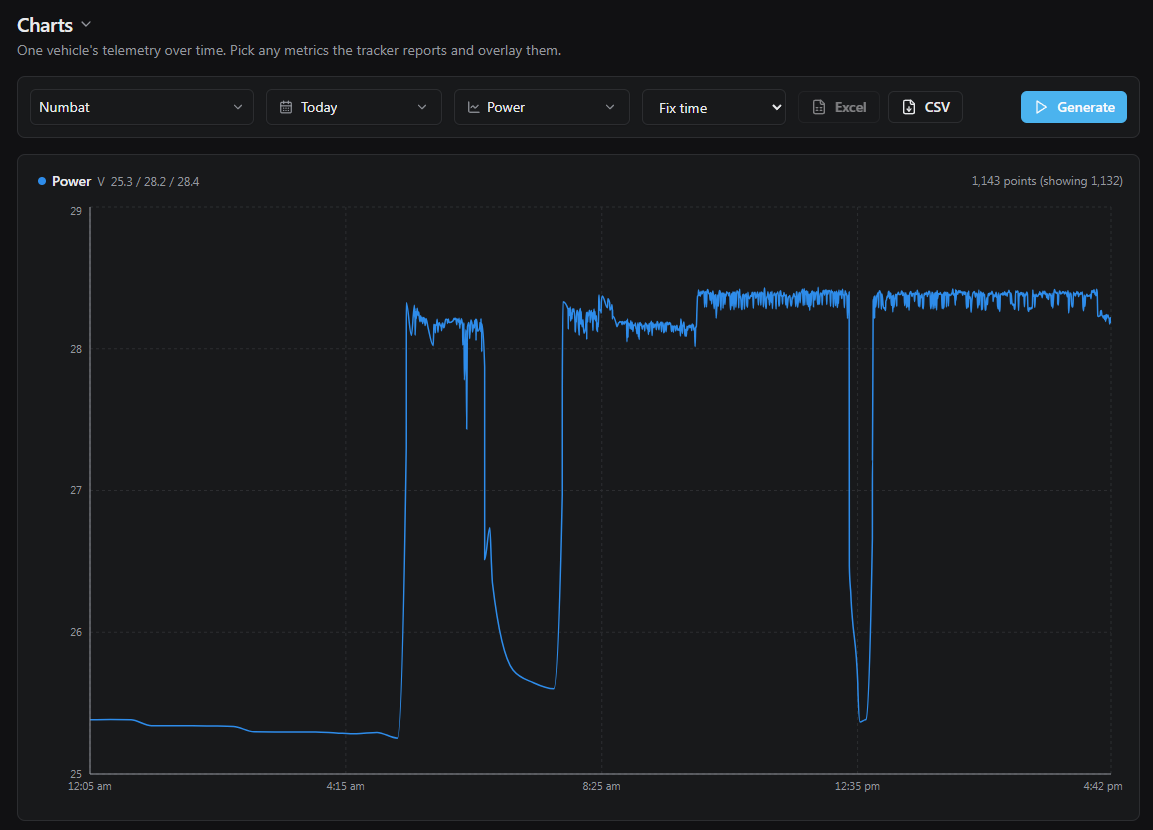Click the 1,143 points (showing 1,132) label

tap(1047, 181)
